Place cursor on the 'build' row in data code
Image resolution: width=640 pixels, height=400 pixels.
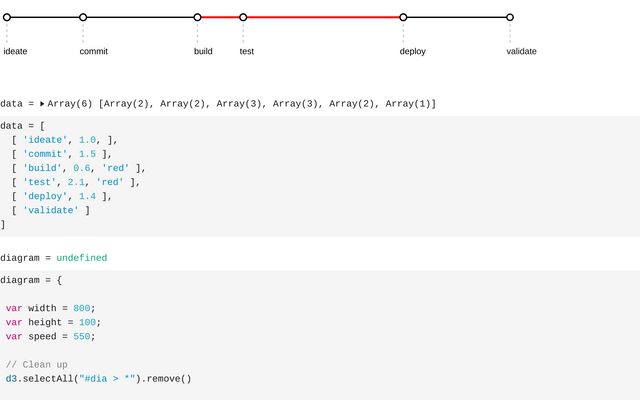(x=78, y=168)
